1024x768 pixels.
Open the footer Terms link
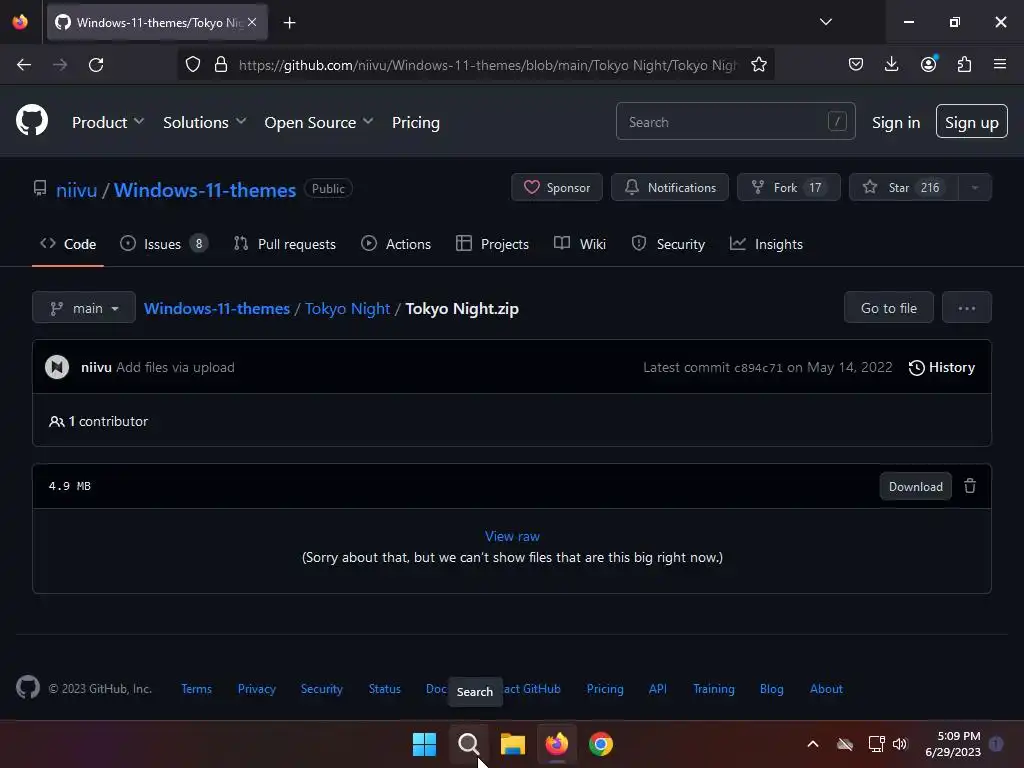click(197, 689)
